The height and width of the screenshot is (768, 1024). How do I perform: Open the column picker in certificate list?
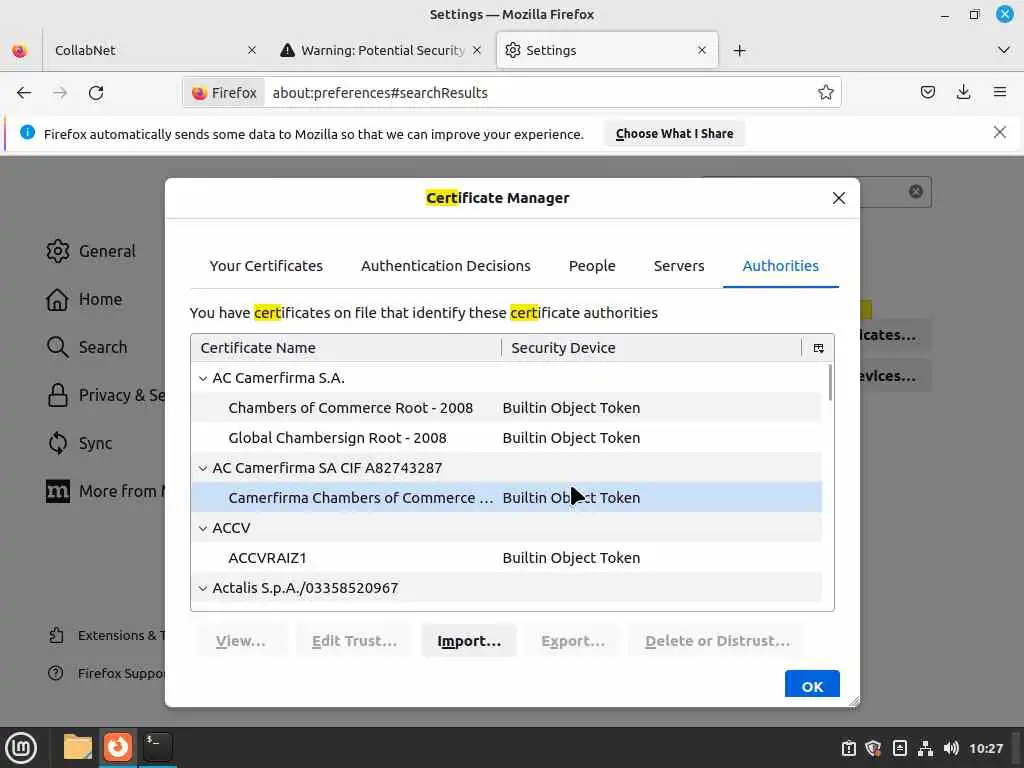coord(818,348)
